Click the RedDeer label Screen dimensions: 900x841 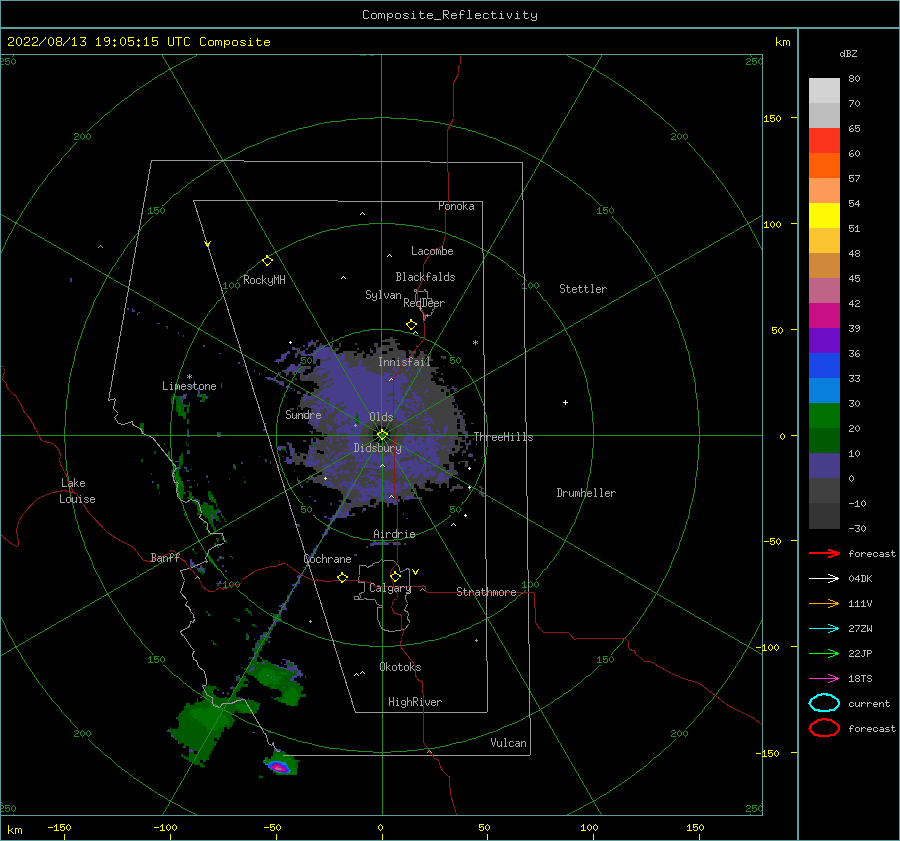424,303
